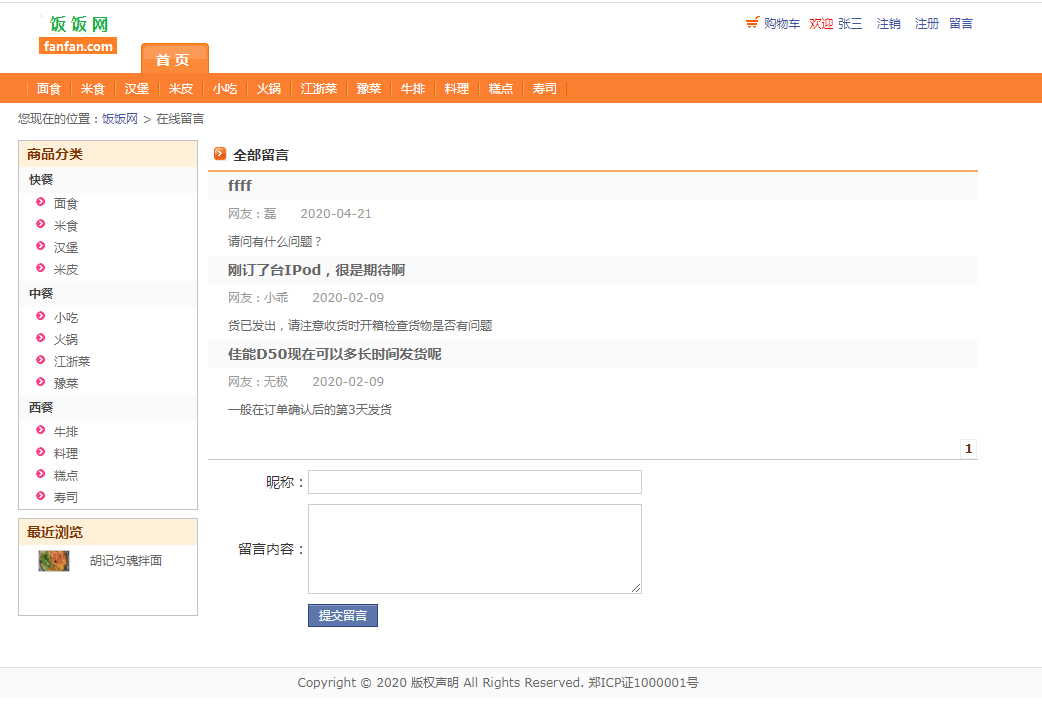Open 寿司 in sidebar category list
Viewport: 1042px width, 725px height.
point(66,497)
